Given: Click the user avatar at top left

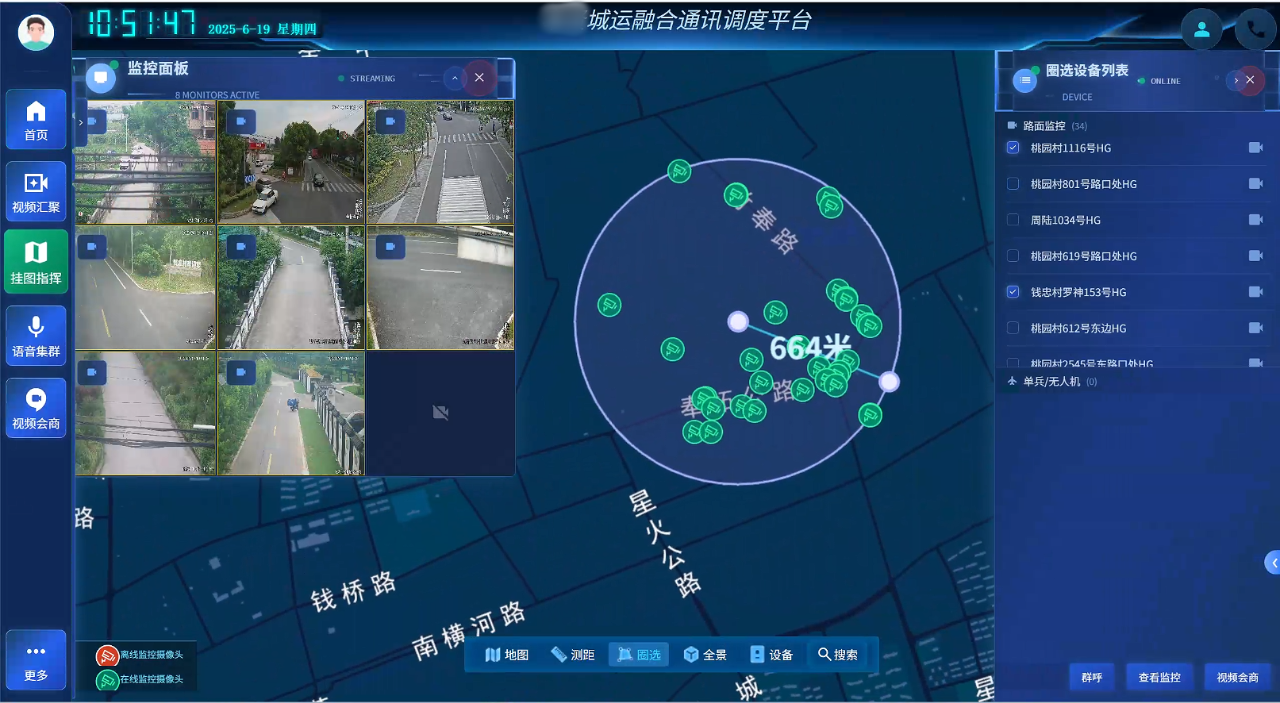Looking at the screenshot, I should (x=36, y=32).
